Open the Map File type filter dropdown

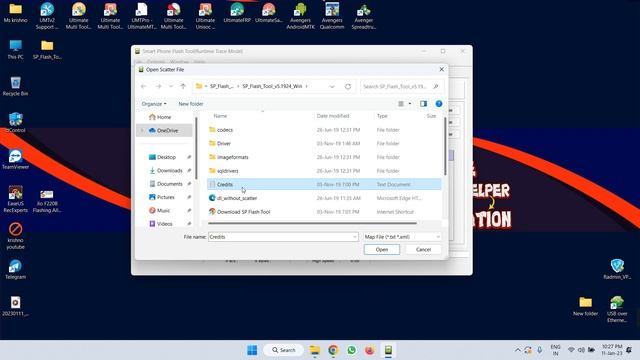(x=402, y=237)
